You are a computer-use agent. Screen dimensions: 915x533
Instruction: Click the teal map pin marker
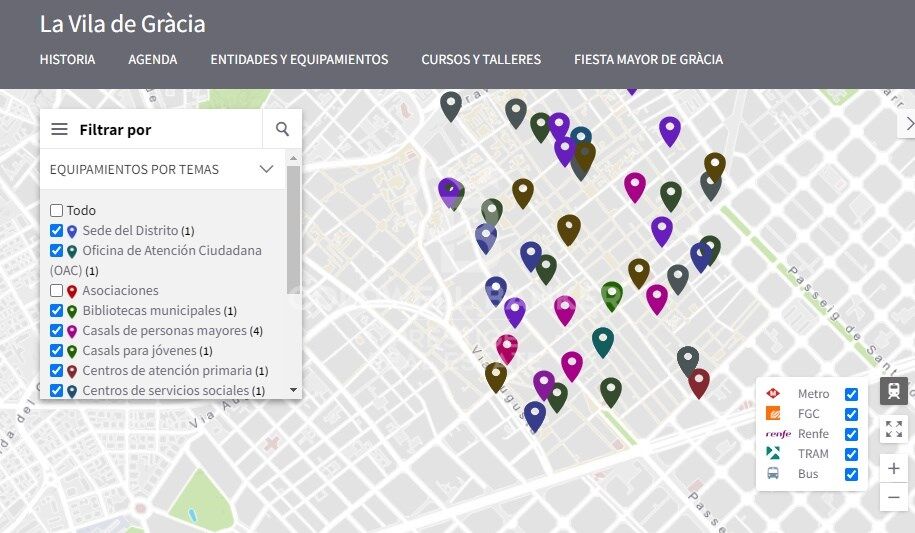602,340
